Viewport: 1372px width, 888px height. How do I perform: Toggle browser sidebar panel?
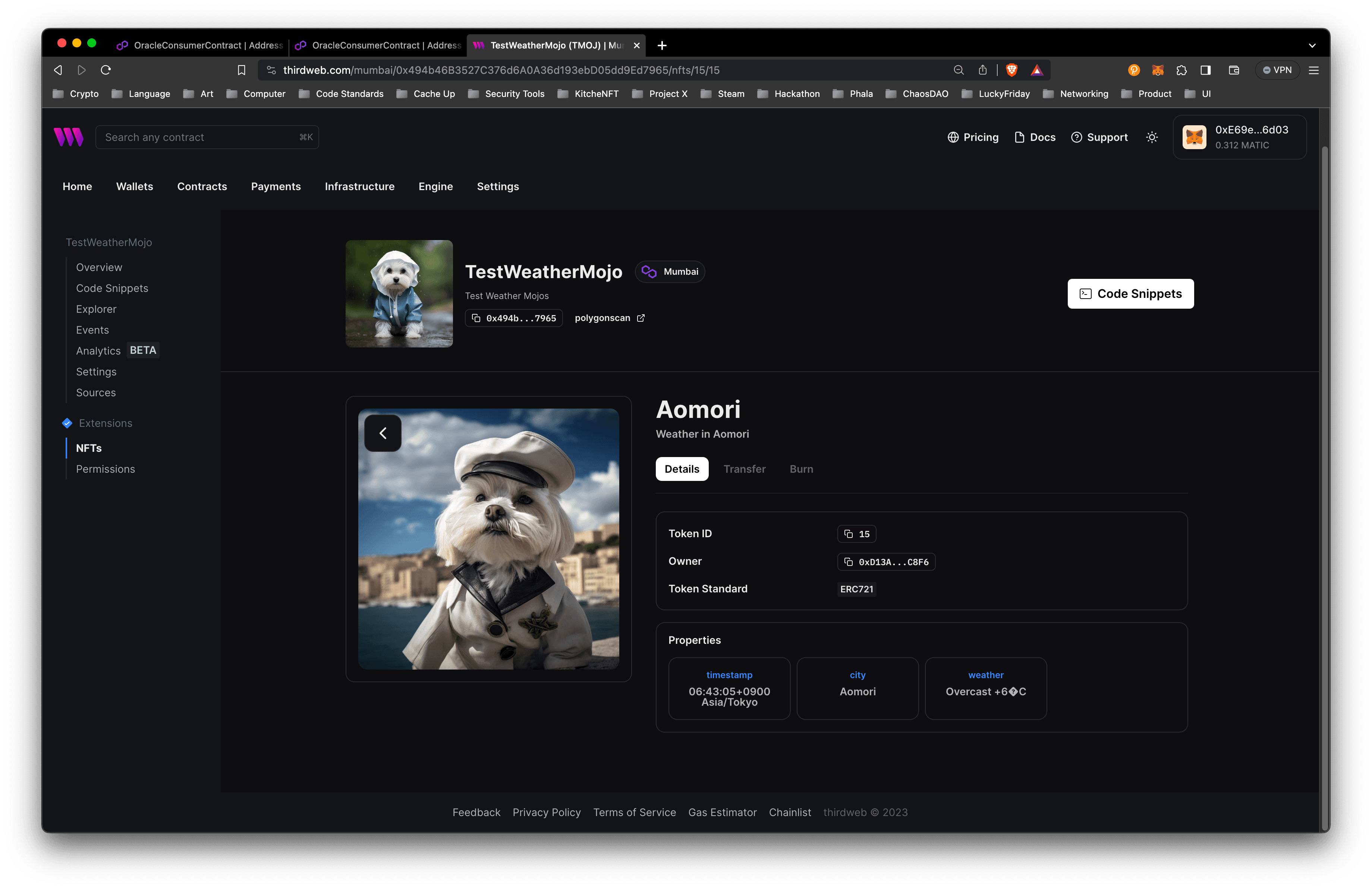point(1205,70)
